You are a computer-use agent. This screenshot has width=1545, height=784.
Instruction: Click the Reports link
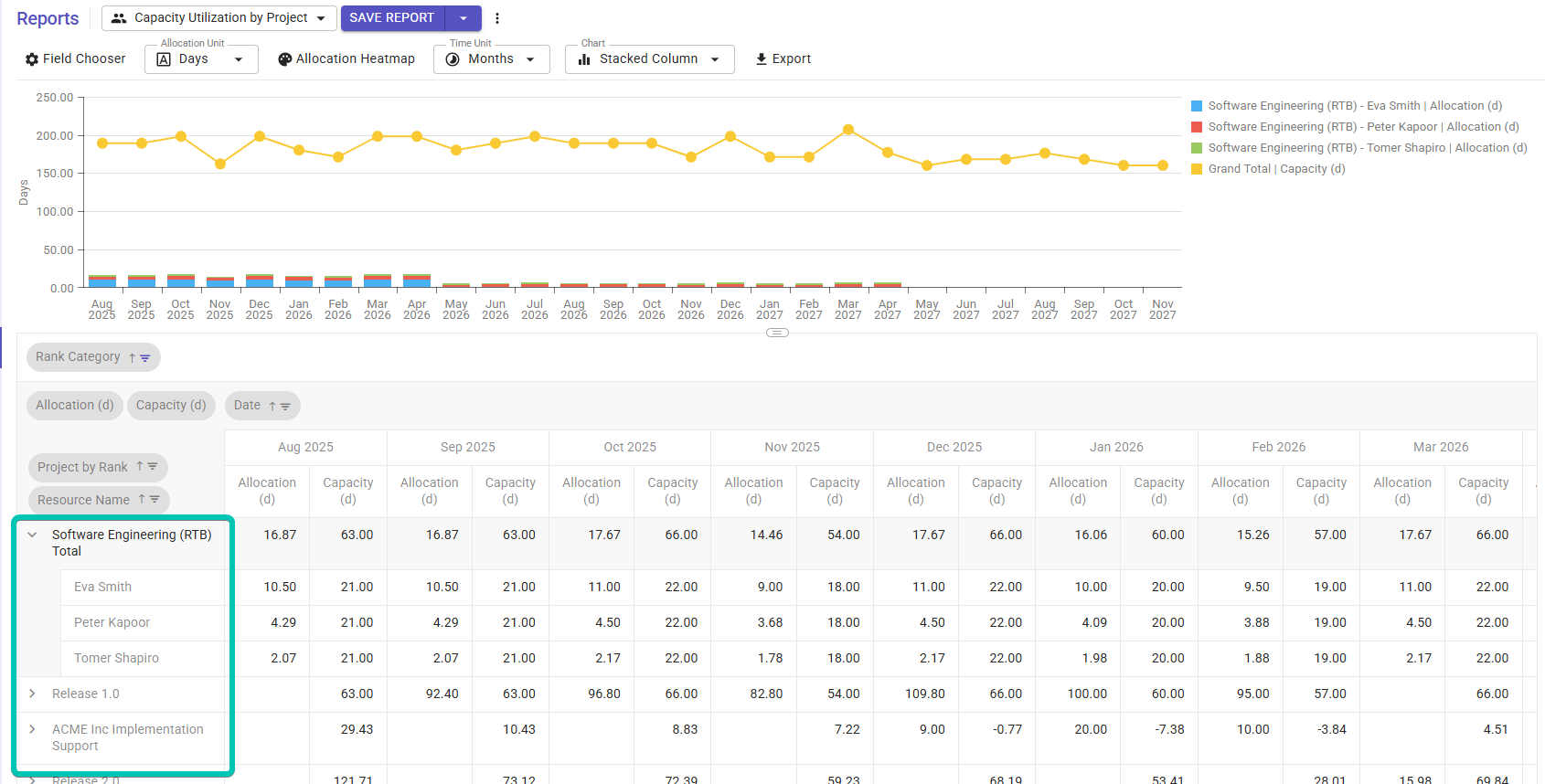48,18
